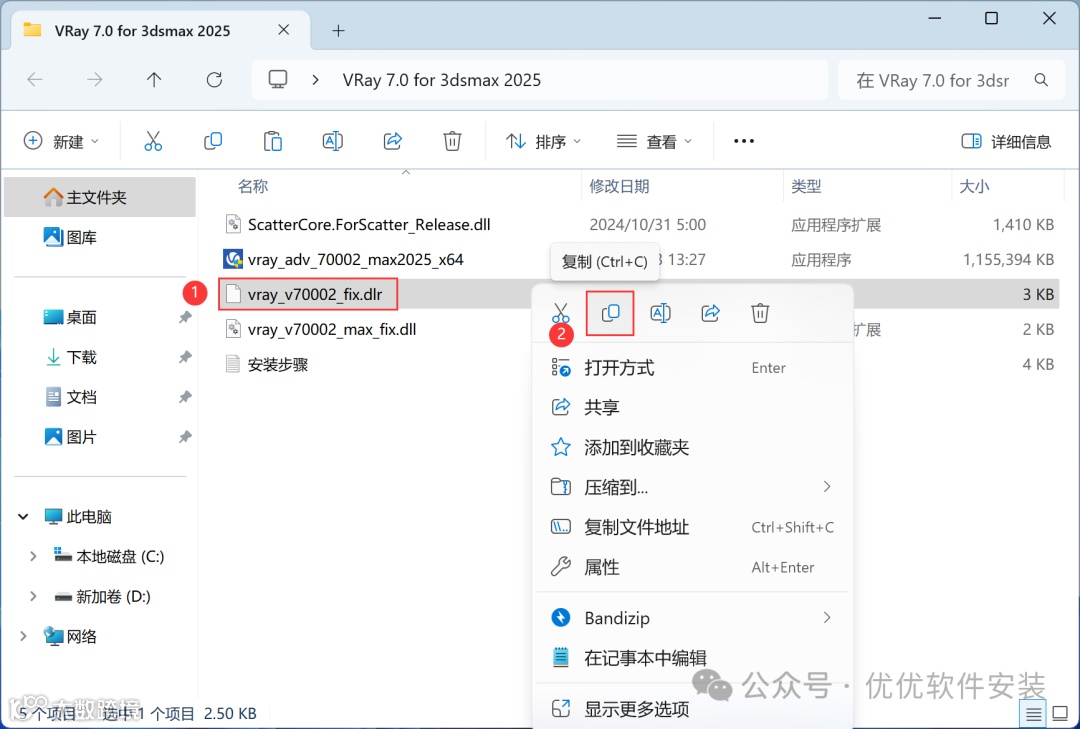The width and height of the screenshot is (1080, 729).
Task: Expand the 网络 tree node
Action: (x=23, y=636)
